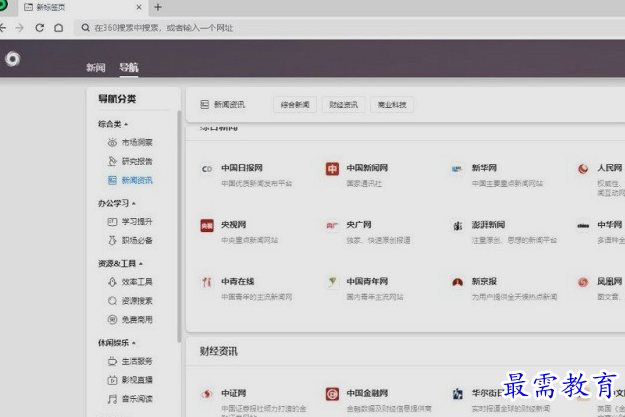
Task: Open 生活服务 in sidebar
Action: [130, 361]
